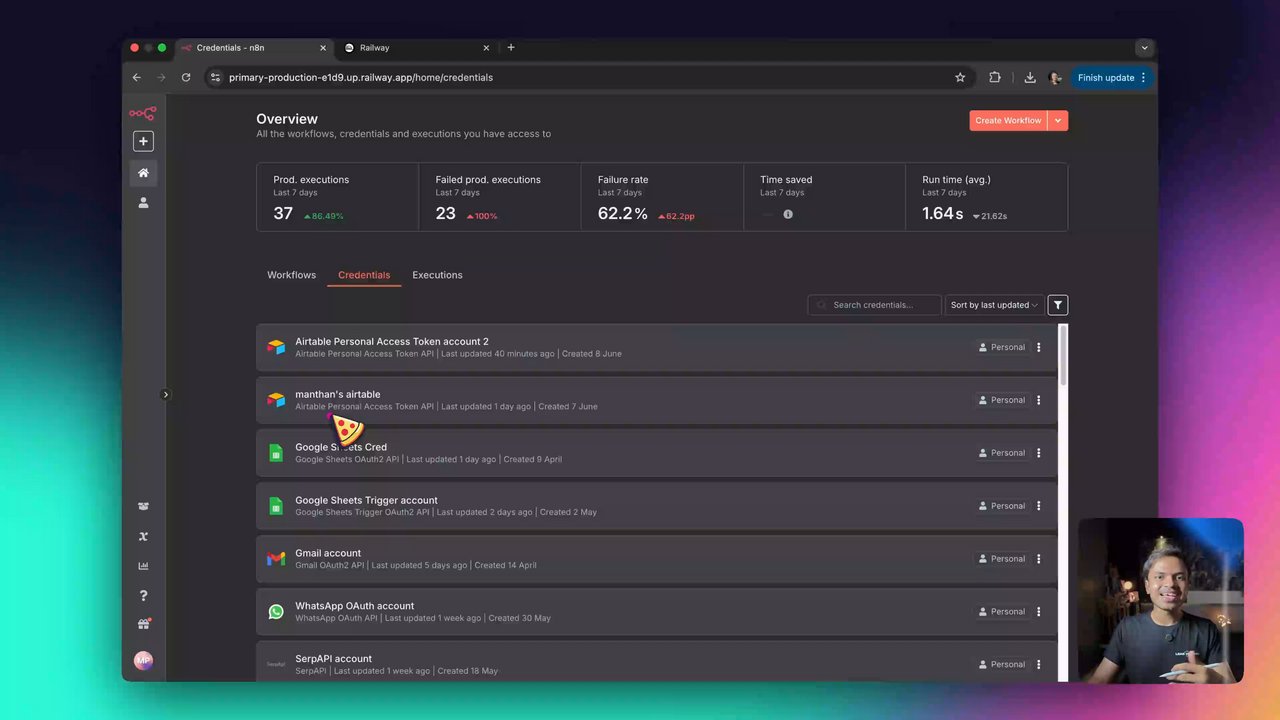Open the credentials filter funnel icon
The width and height of the screenshot is (1280, 720).
[x=1057, y=305]
